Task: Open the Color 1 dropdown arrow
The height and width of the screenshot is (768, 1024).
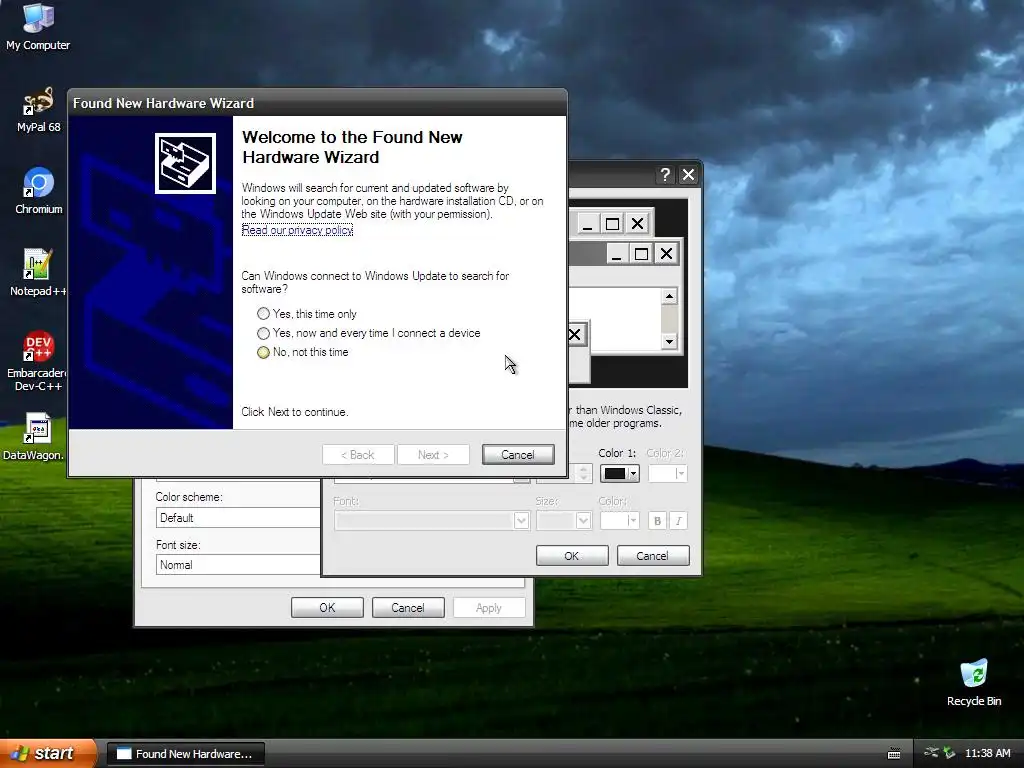Action: pos(633,473)
